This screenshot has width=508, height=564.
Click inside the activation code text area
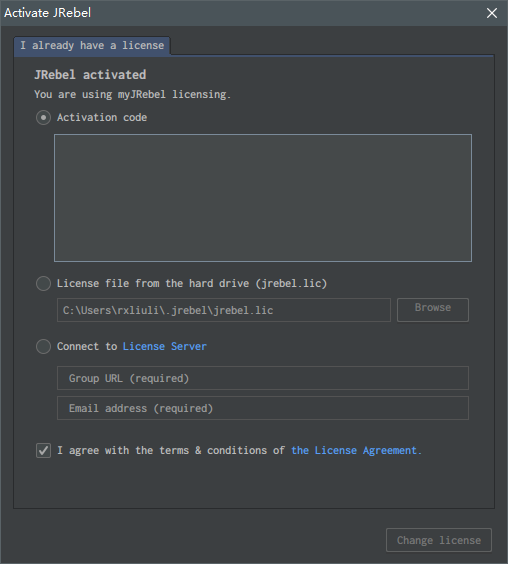263,198
